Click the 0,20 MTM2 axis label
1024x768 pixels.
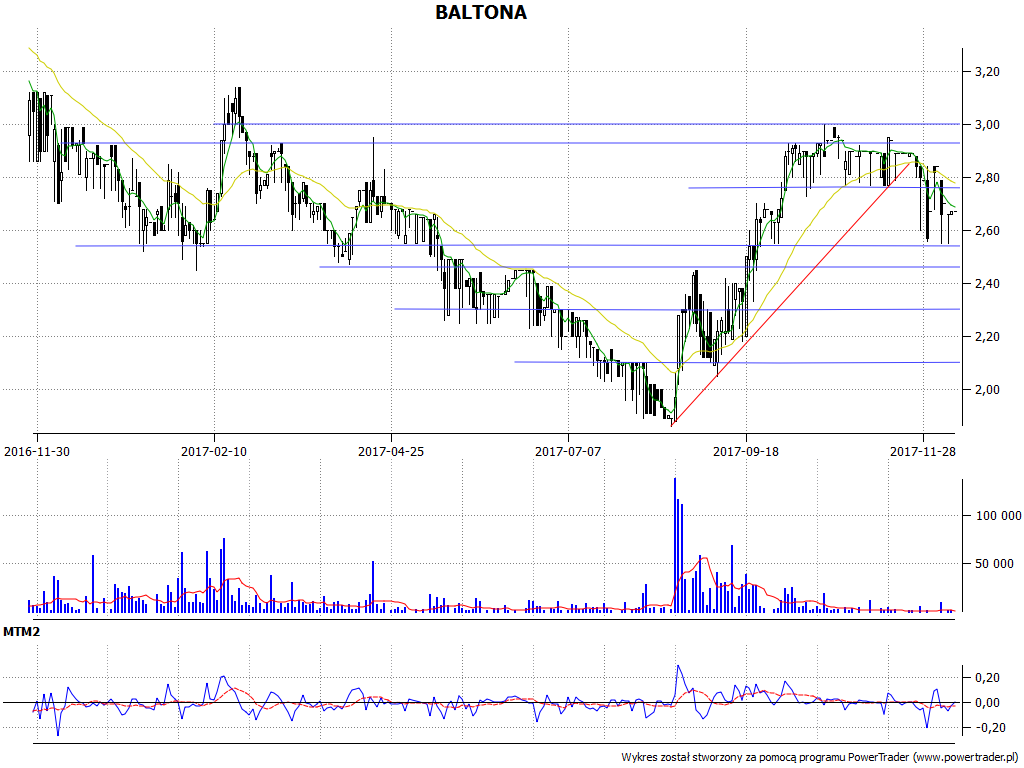[x=987, y=678]
